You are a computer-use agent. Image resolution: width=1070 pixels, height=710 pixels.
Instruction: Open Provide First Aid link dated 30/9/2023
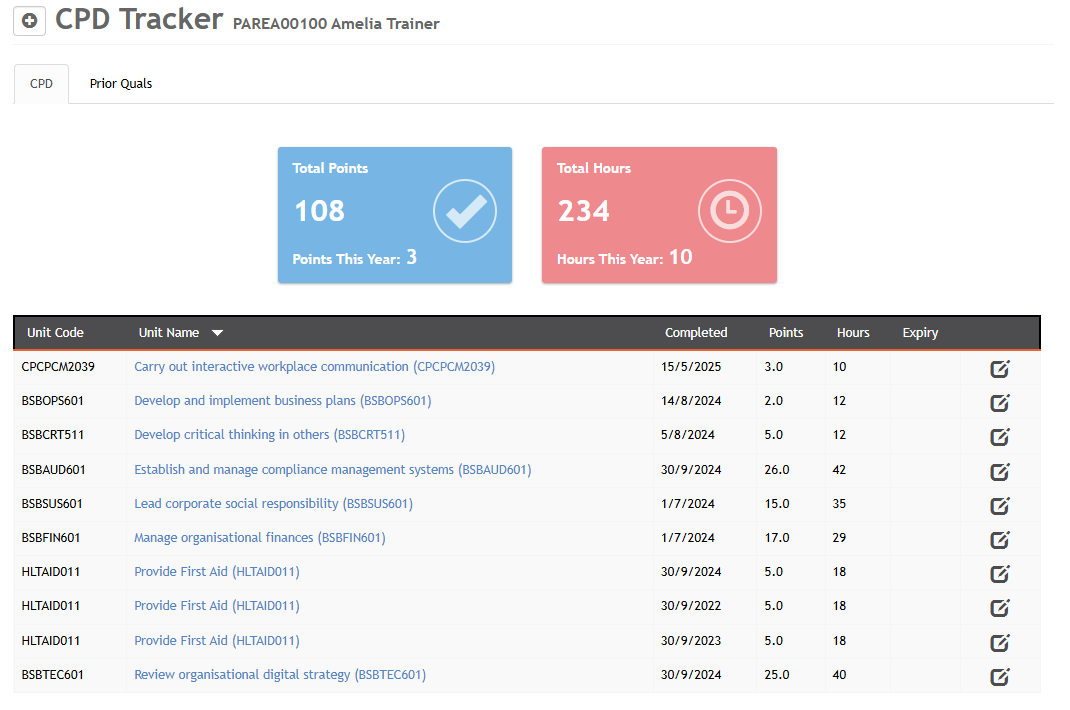click(216, 641)
